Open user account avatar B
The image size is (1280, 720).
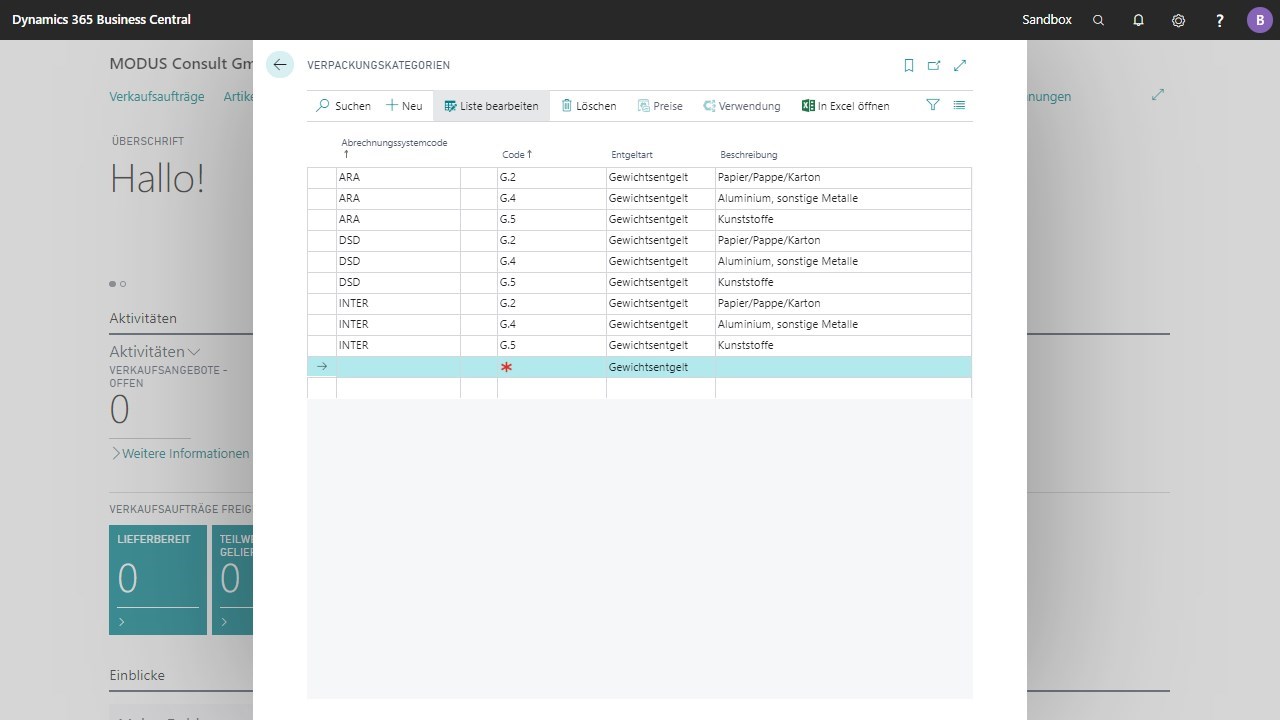(x=1259, y=20)
